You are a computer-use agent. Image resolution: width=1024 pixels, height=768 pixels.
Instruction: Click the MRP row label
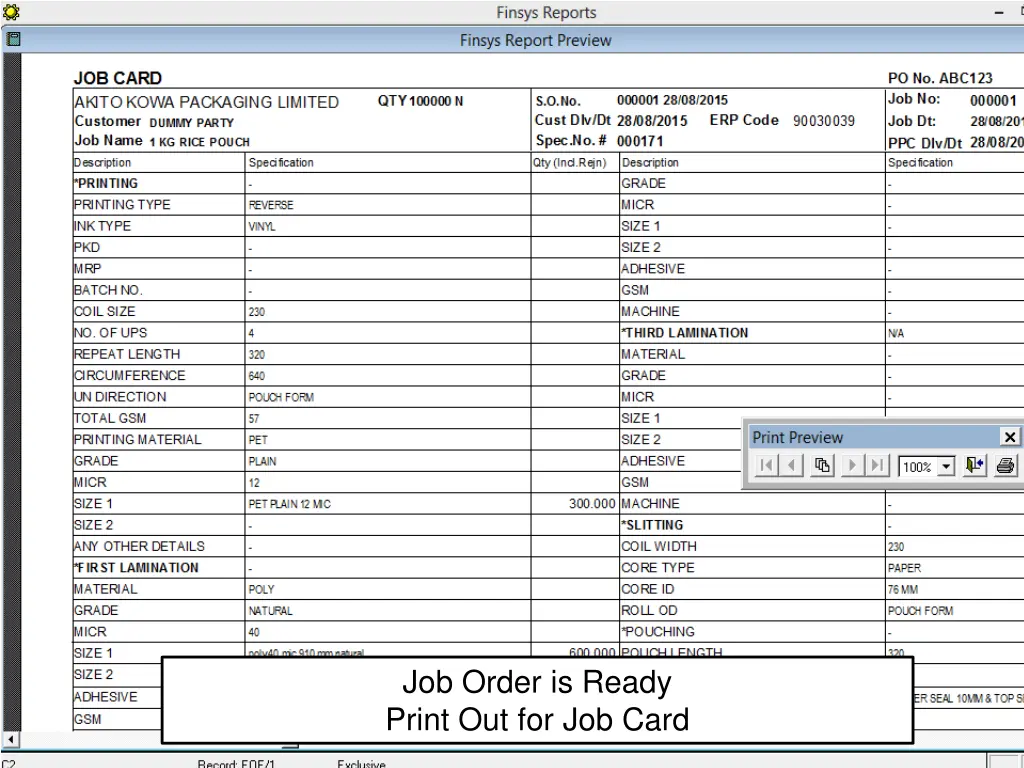[x=88, y=269]
